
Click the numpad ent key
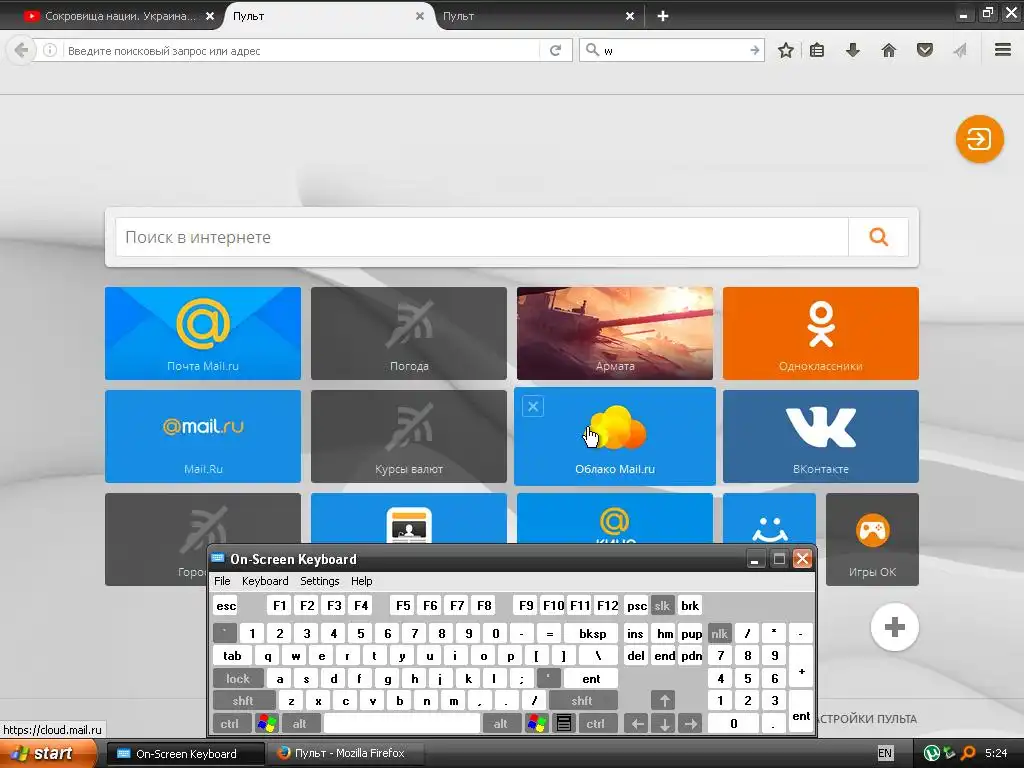tap(801, 712)
